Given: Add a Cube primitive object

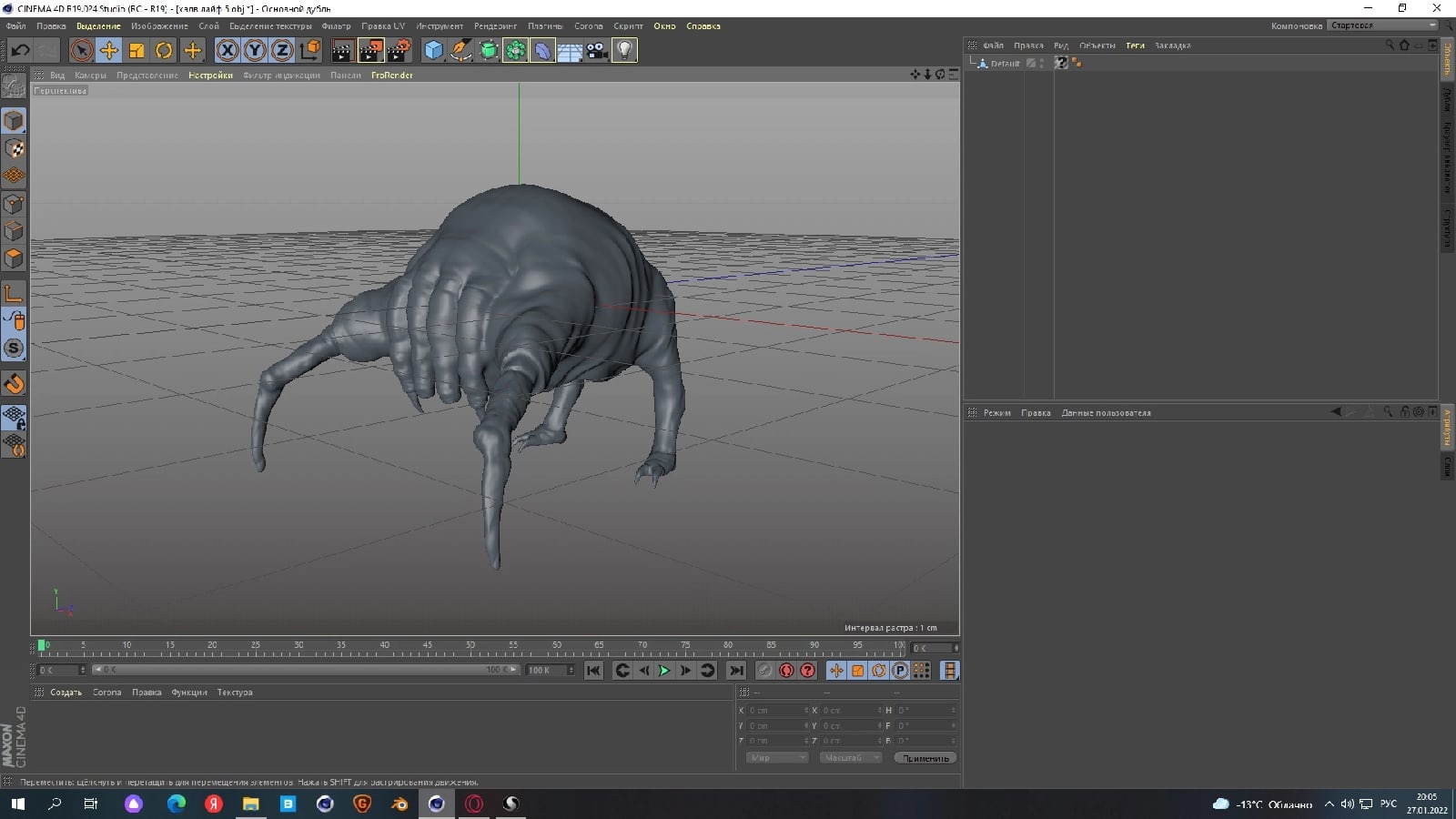Looking at the screenshot, I should coord(433,50).
